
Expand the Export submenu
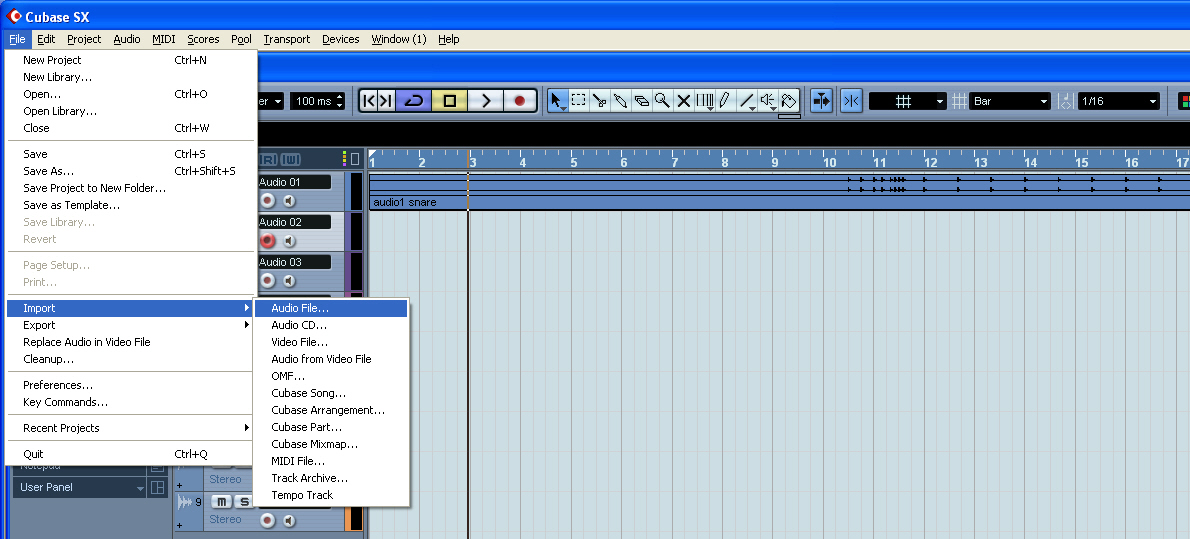tap(131, 325)
